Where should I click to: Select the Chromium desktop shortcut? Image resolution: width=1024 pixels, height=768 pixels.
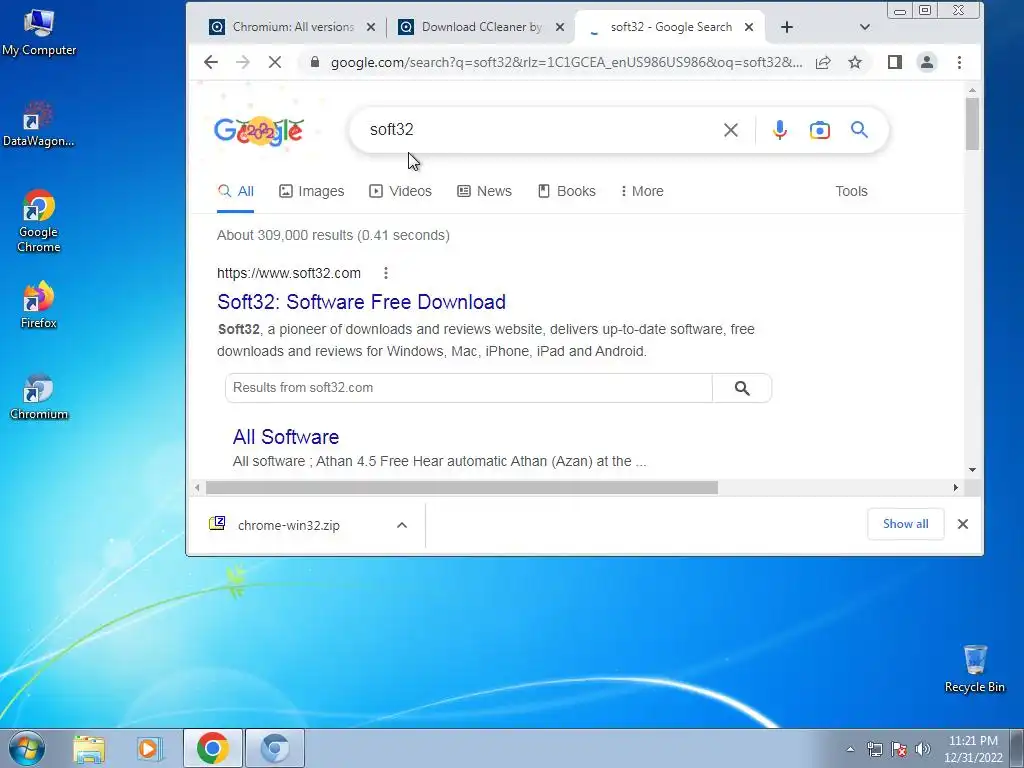(x=39, y=396)
